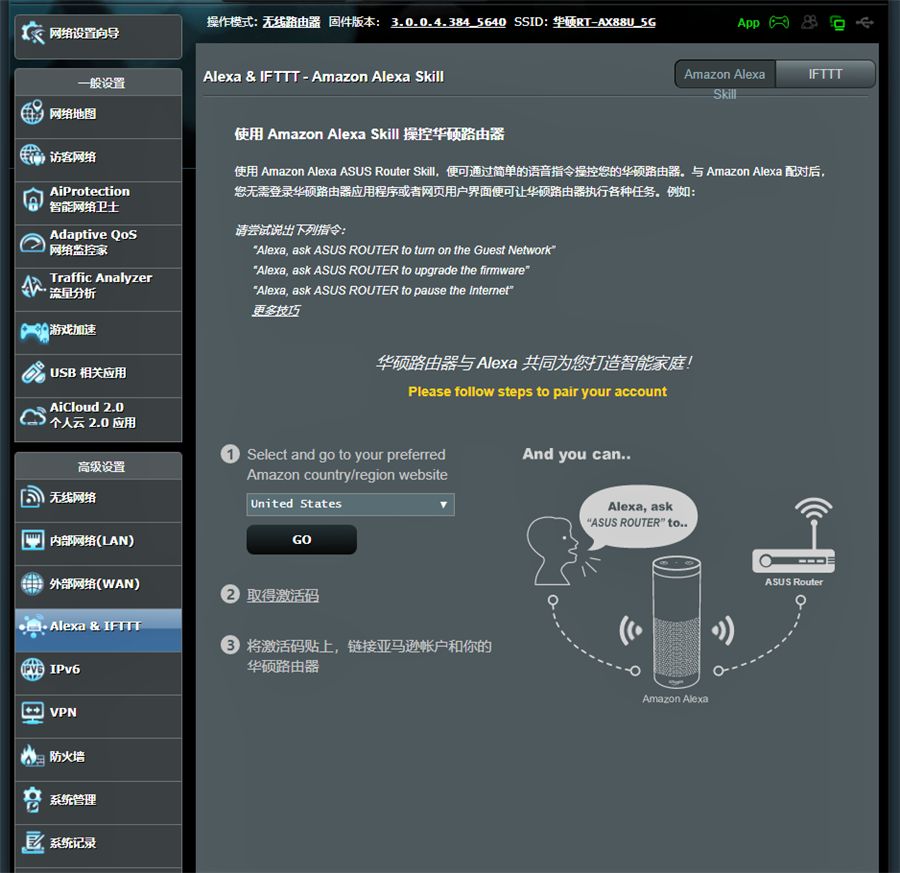Click the USB Application plug icon
This screenshot has width=900, height=873.
click(x=33, y=373)
